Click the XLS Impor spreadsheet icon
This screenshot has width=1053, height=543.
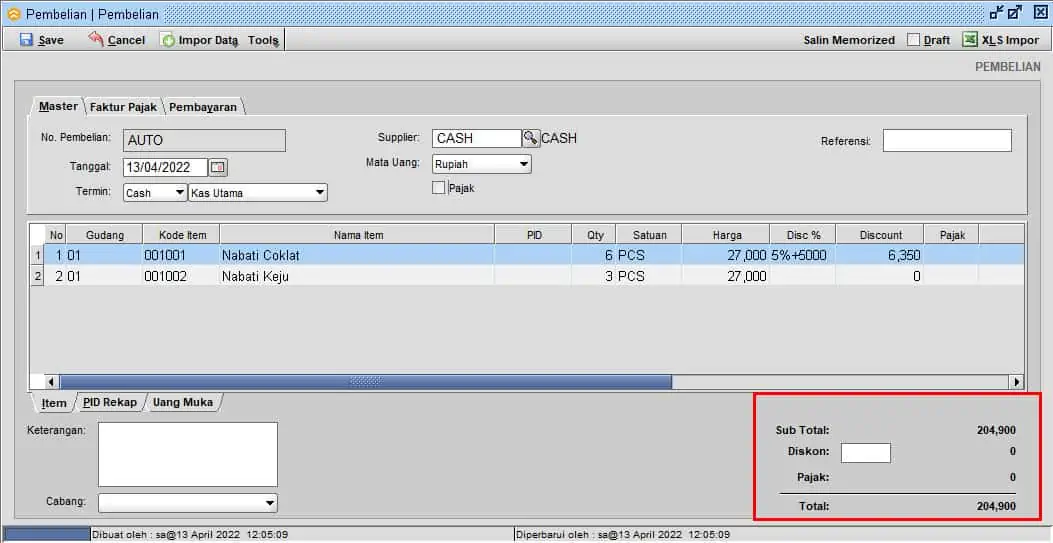pyautogui.click(x=970, y=40)
